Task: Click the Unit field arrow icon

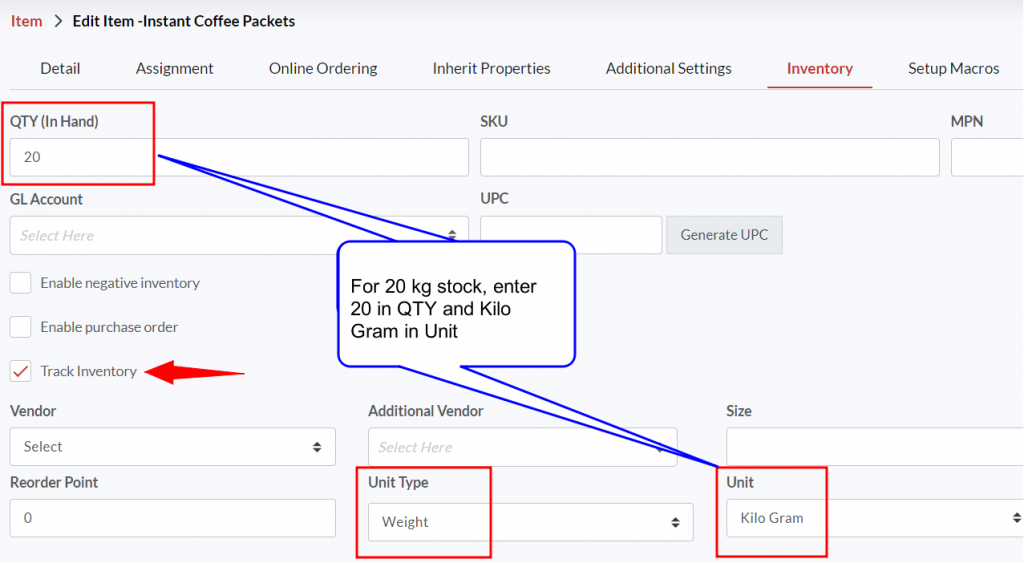Action: pos(1017,518)
